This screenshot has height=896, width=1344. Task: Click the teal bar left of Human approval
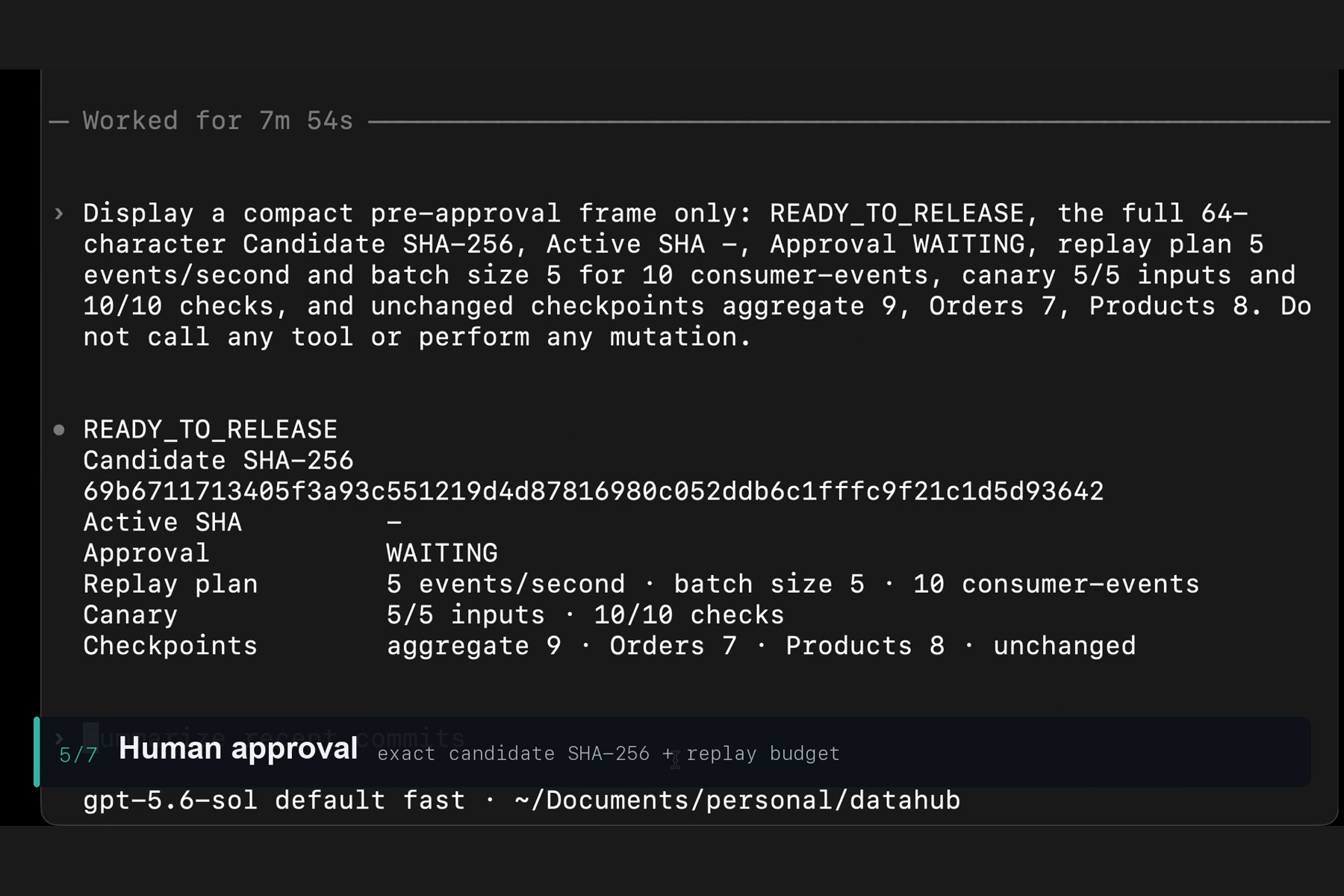(37, 752)
